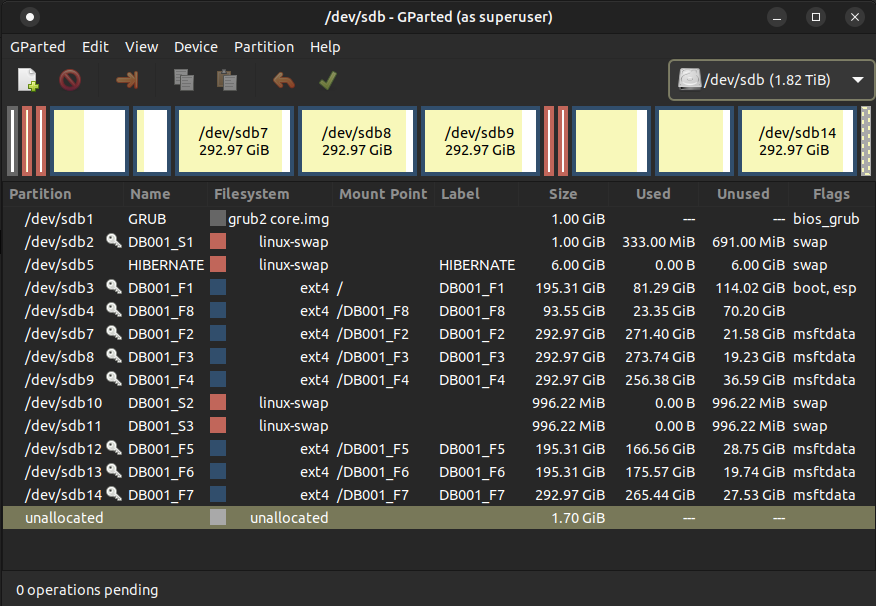Click the Undo last operation icon
This screenshot has width=876, height=606.
click(284, 80)
